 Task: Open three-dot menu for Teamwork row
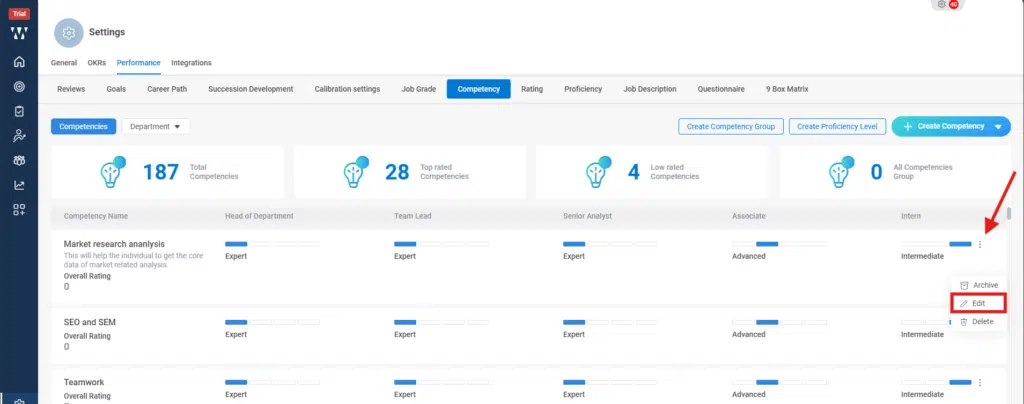tap(980, 382)
